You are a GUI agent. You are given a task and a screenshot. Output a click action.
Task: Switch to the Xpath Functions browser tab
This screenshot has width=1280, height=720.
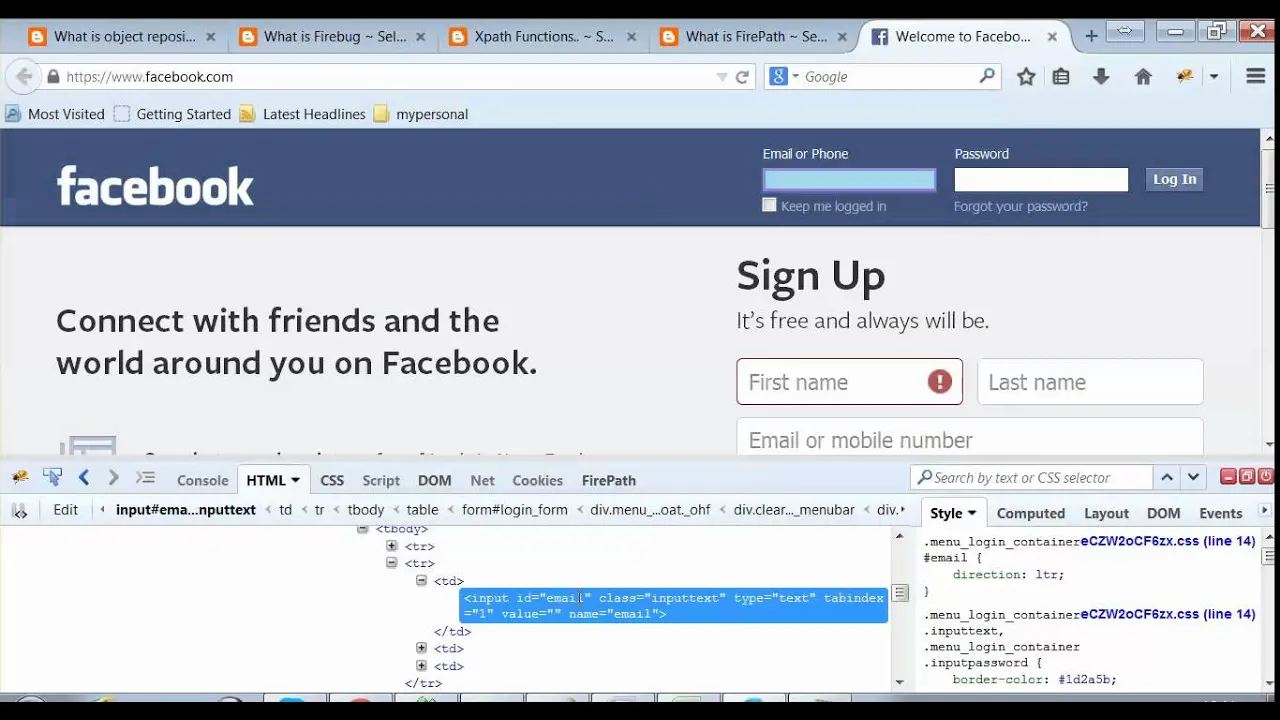pos(544,37)
